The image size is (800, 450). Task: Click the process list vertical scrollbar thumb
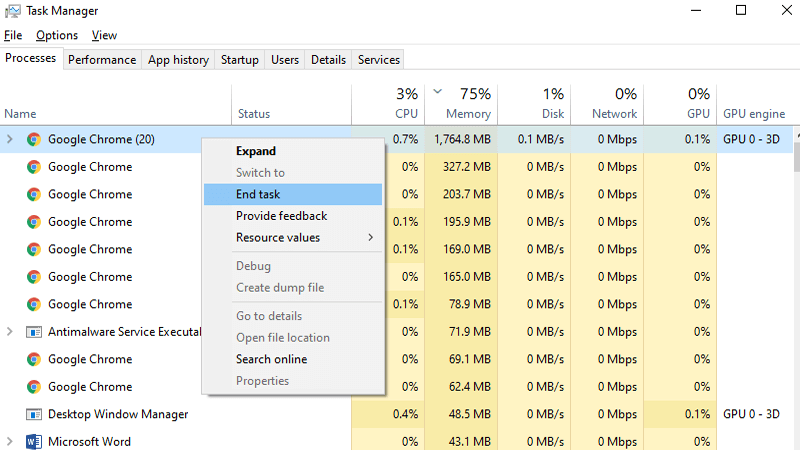[x=796, y=157]
